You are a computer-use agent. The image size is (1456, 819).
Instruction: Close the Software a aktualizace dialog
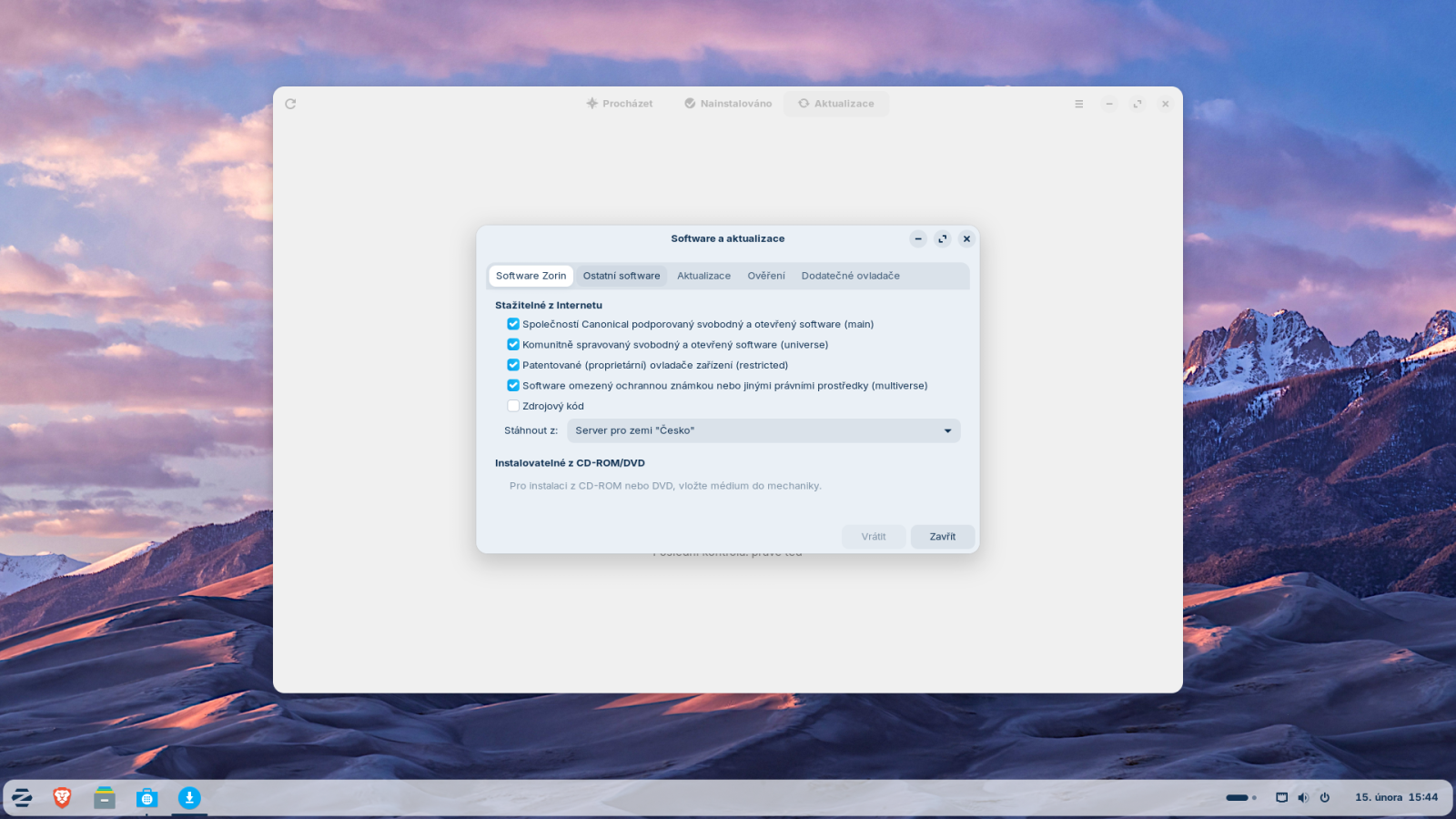pos(966,238)
